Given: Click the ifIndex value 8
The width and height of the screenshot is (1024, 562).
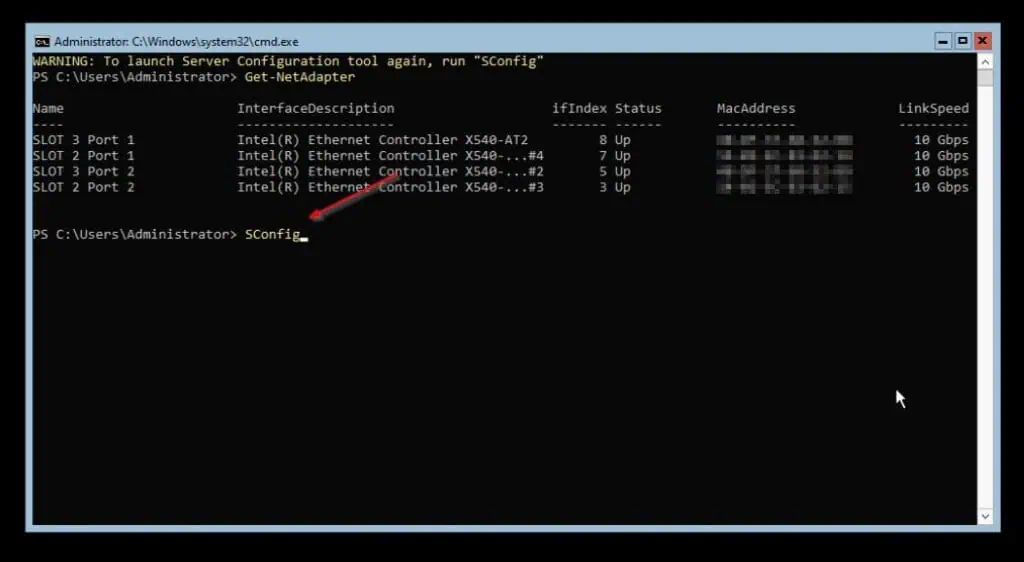Looking at the screenshot, I should [602, 140].
